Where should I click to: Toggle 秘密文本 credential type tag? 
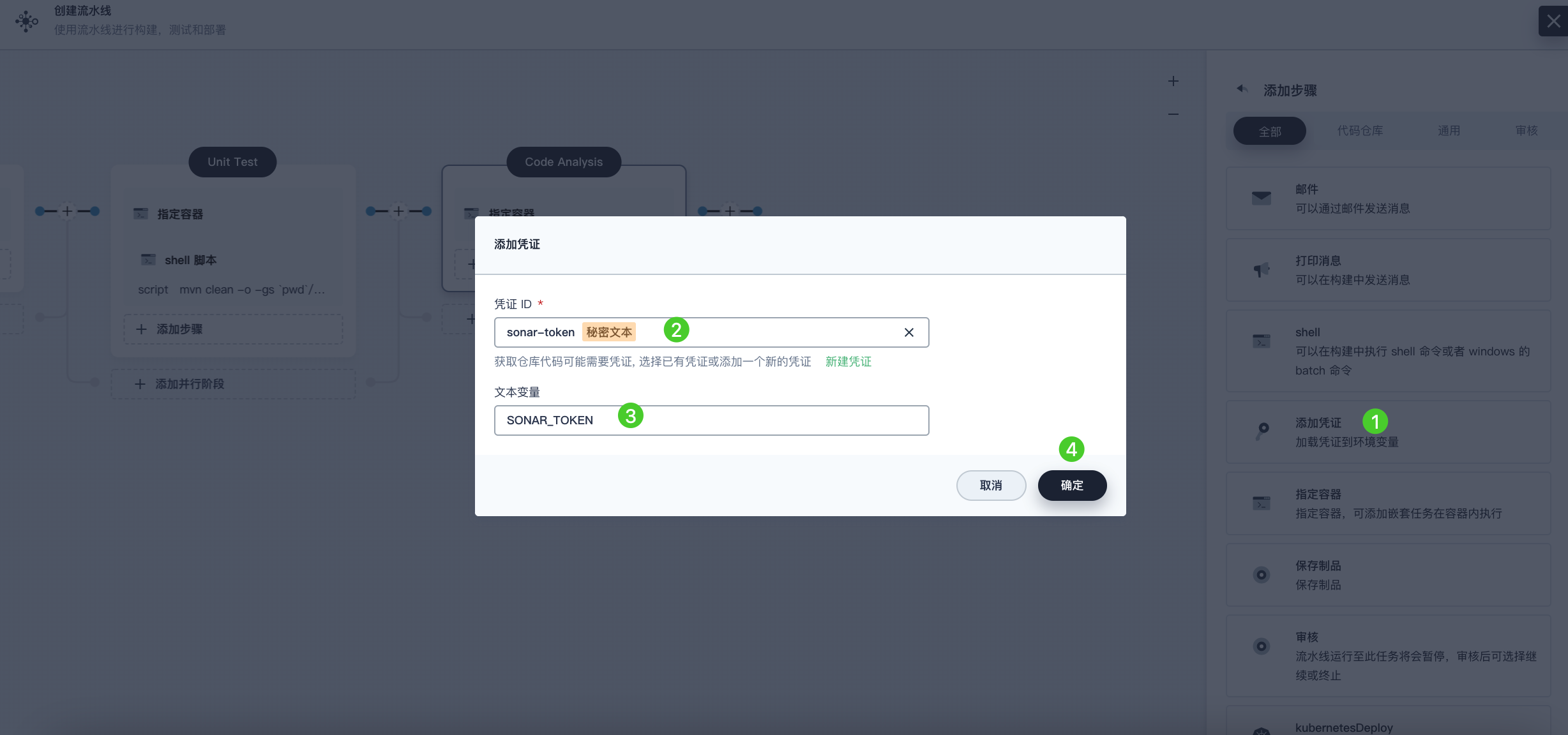(x=609, y=332)
